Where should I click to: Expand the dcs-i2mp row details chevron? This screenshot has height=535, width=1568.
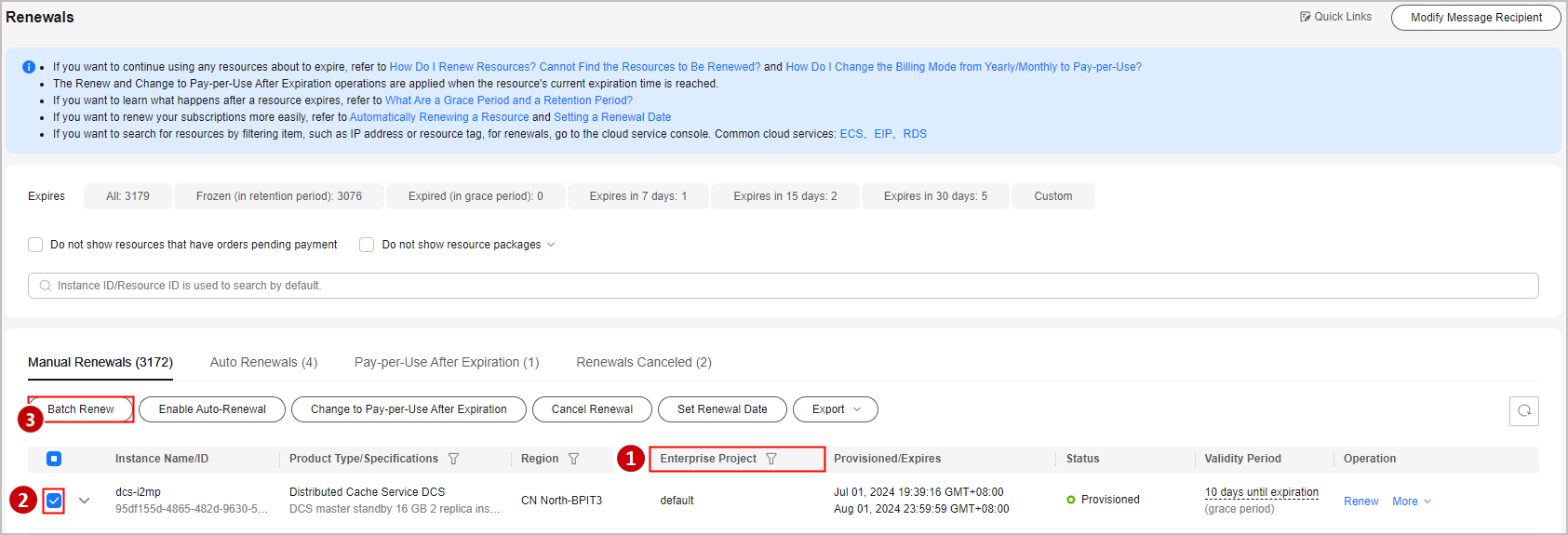pyautogui.click(x=85, y=501)
